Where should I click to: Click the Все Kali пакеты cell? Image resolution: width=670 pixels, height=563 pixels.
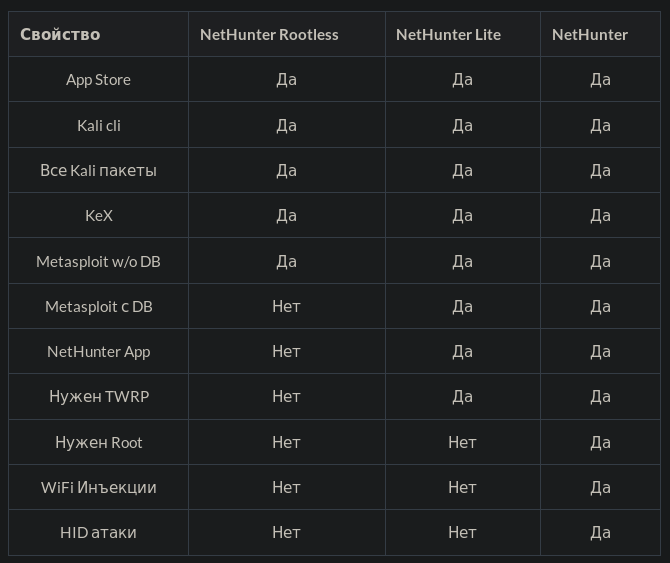(98, 170)
